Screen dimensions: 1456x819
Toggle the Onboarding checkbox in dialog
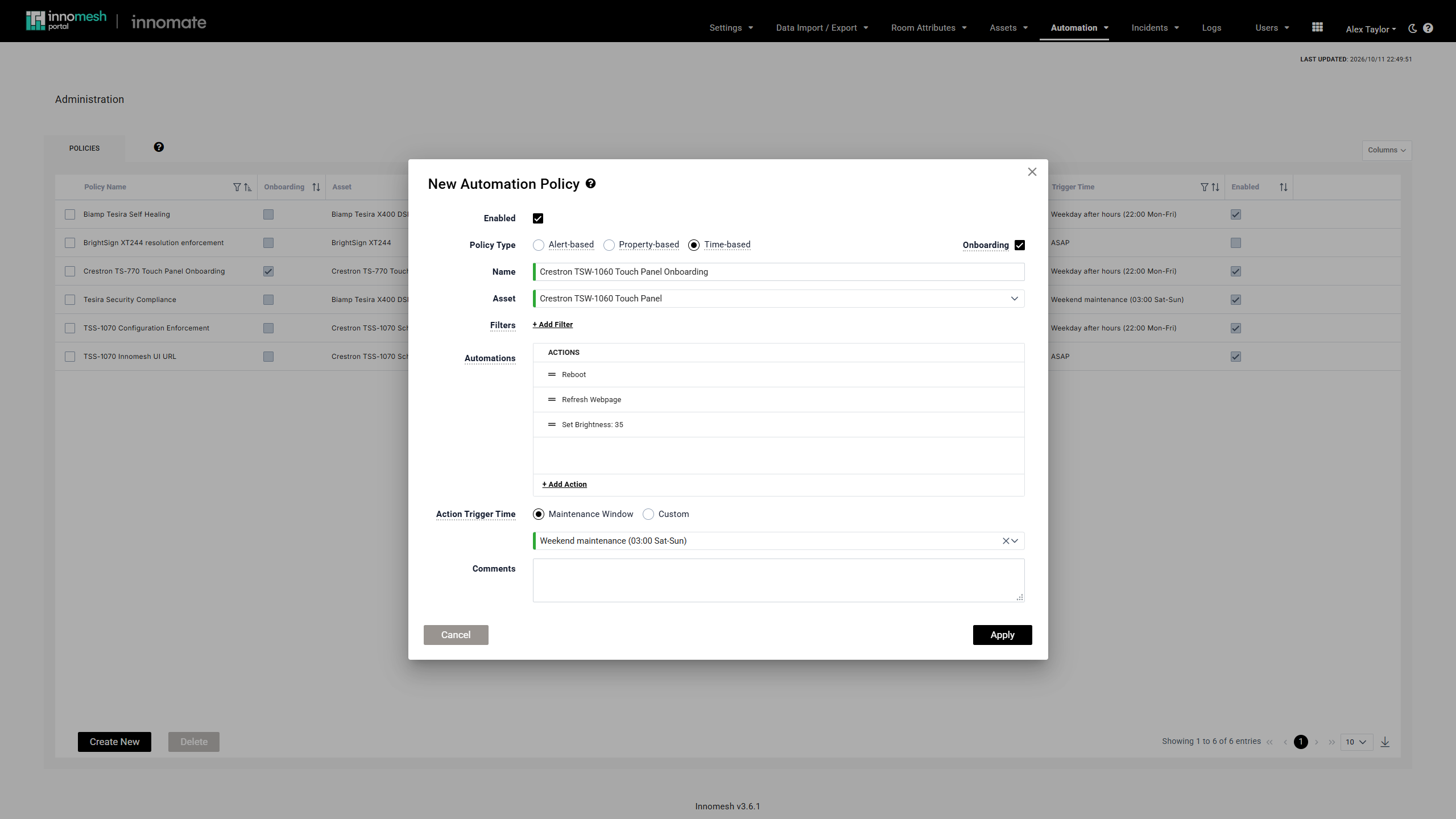click(x=1020, y=245)
